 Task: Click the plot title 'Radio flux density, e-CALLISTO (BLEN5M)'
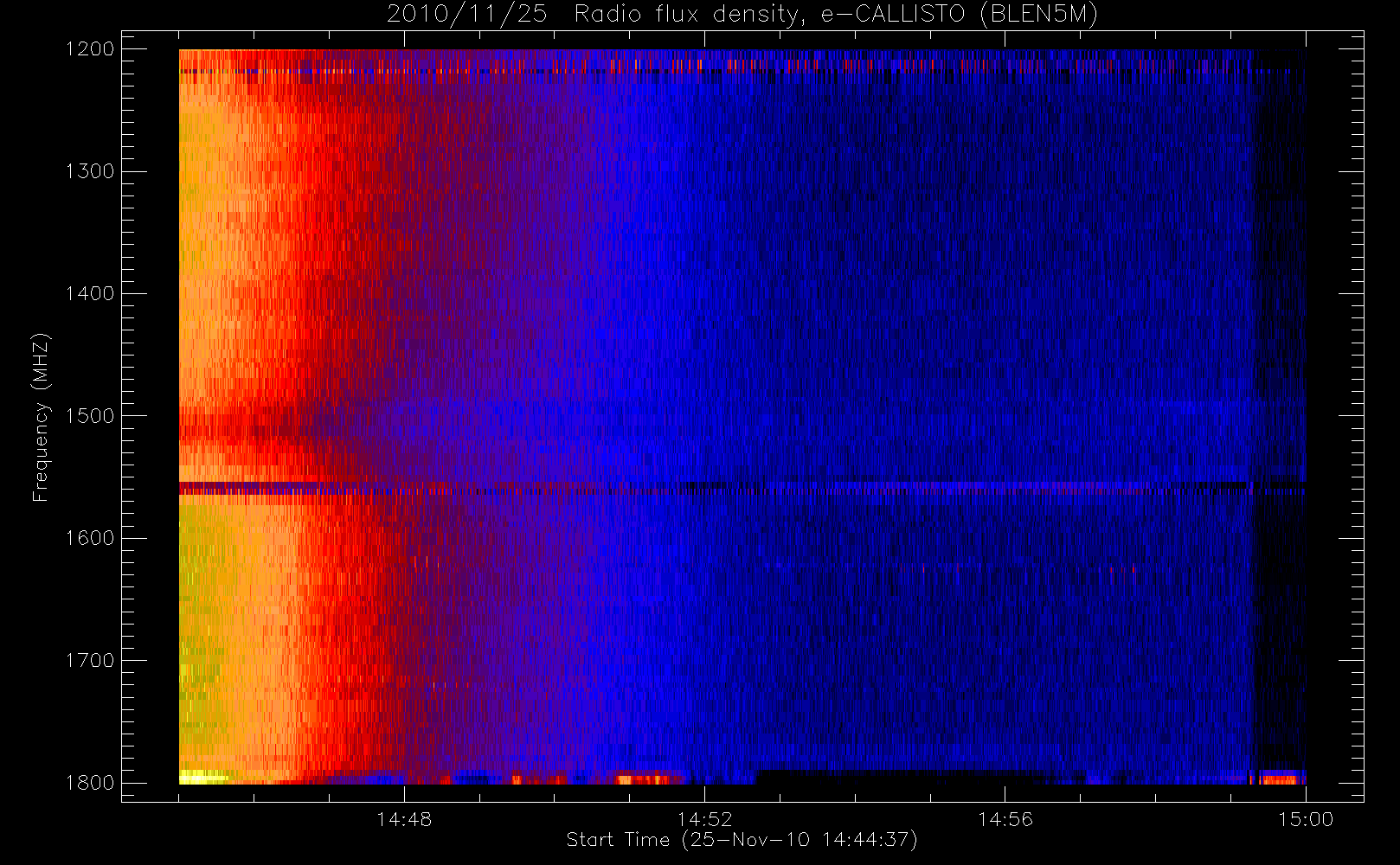coord(836,14)
